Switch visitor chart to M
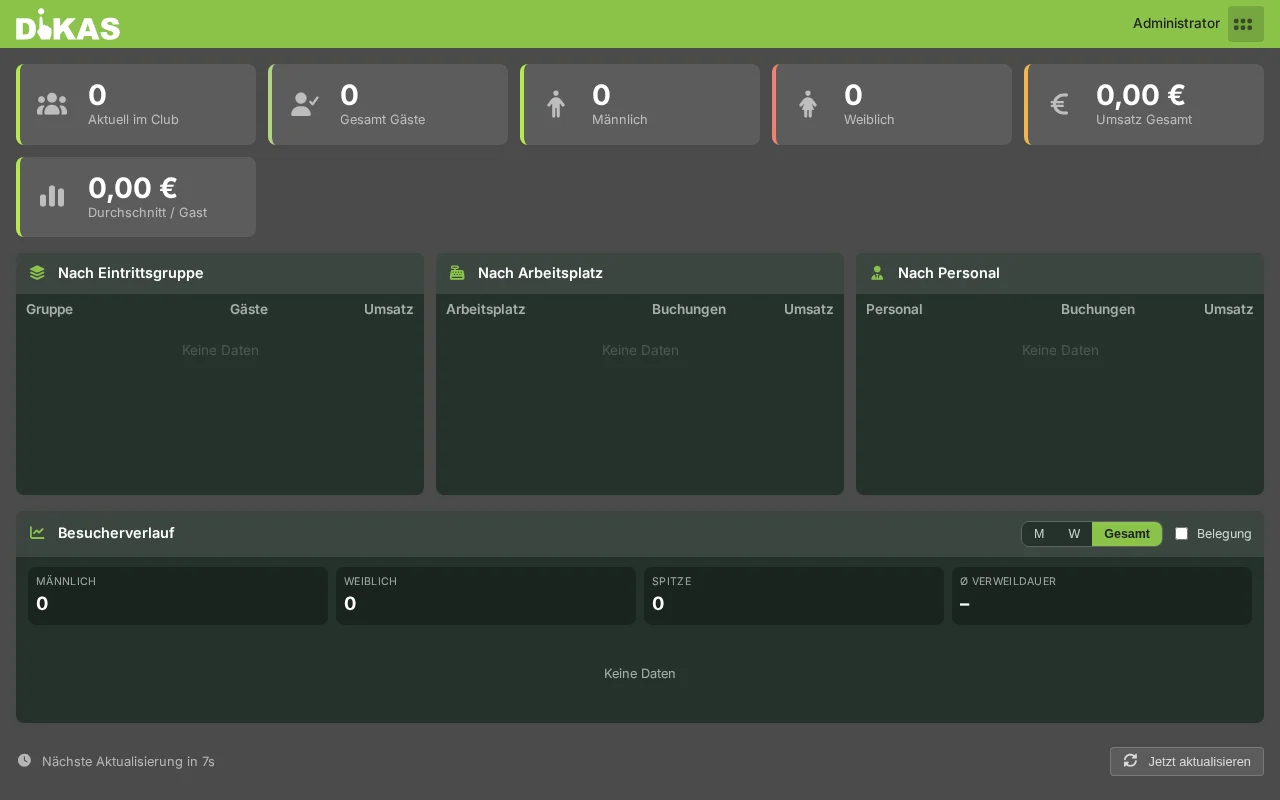Screen dimensions: 1280x800 click(x=1039, y=534)
